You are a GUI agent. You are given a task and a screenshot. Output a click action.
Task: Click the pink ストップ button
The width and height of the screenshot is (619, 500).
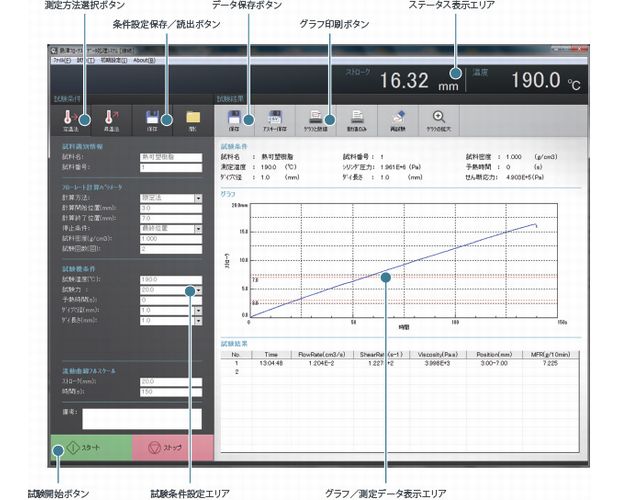click(x=173, y=448)
